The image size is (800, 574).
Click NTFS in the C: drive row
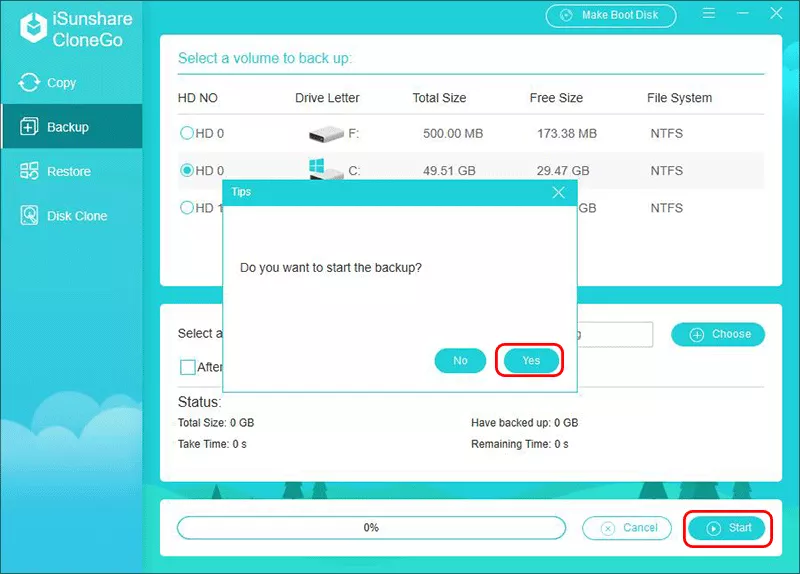666,170
